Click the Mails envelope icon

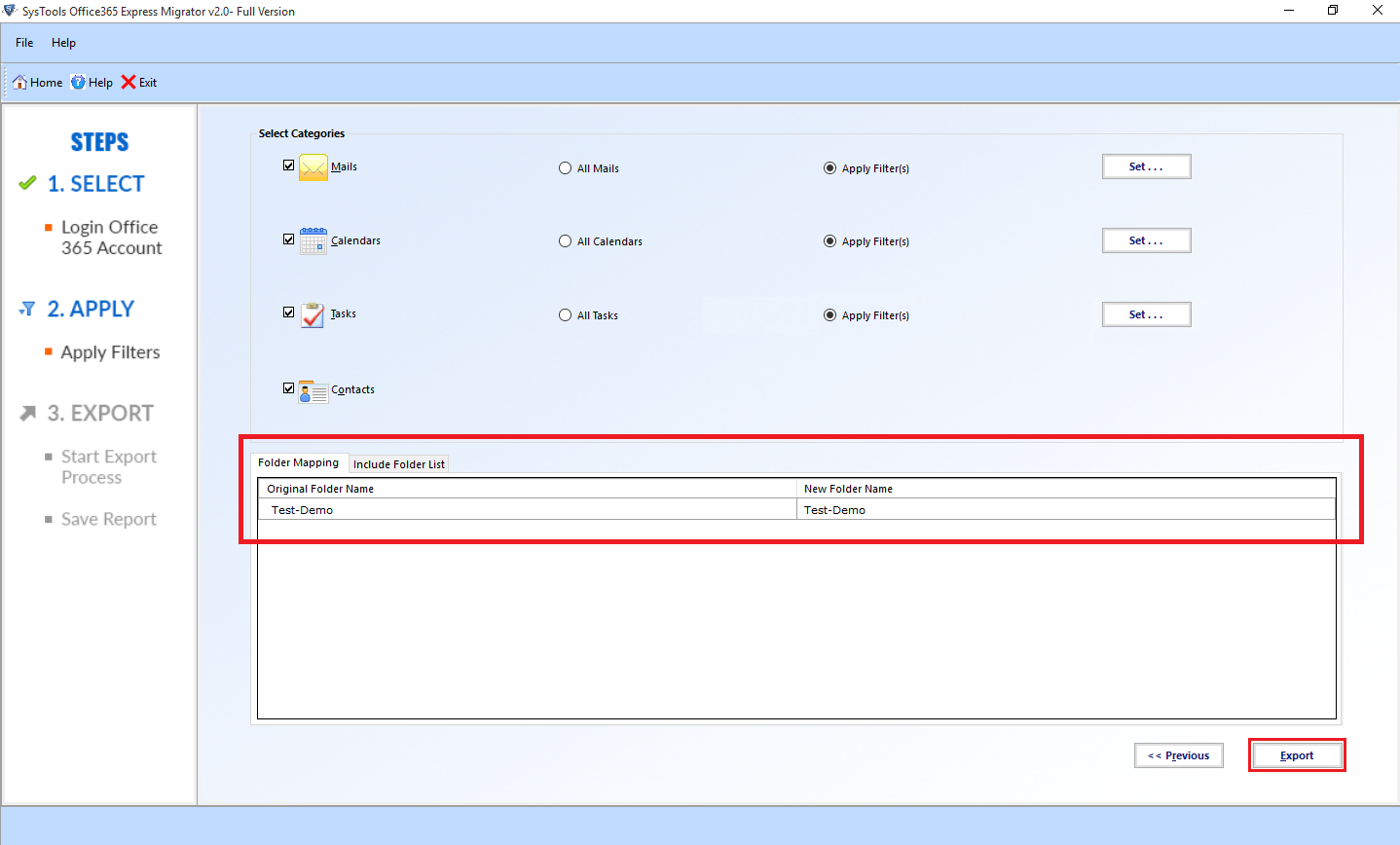coord(313,167)
